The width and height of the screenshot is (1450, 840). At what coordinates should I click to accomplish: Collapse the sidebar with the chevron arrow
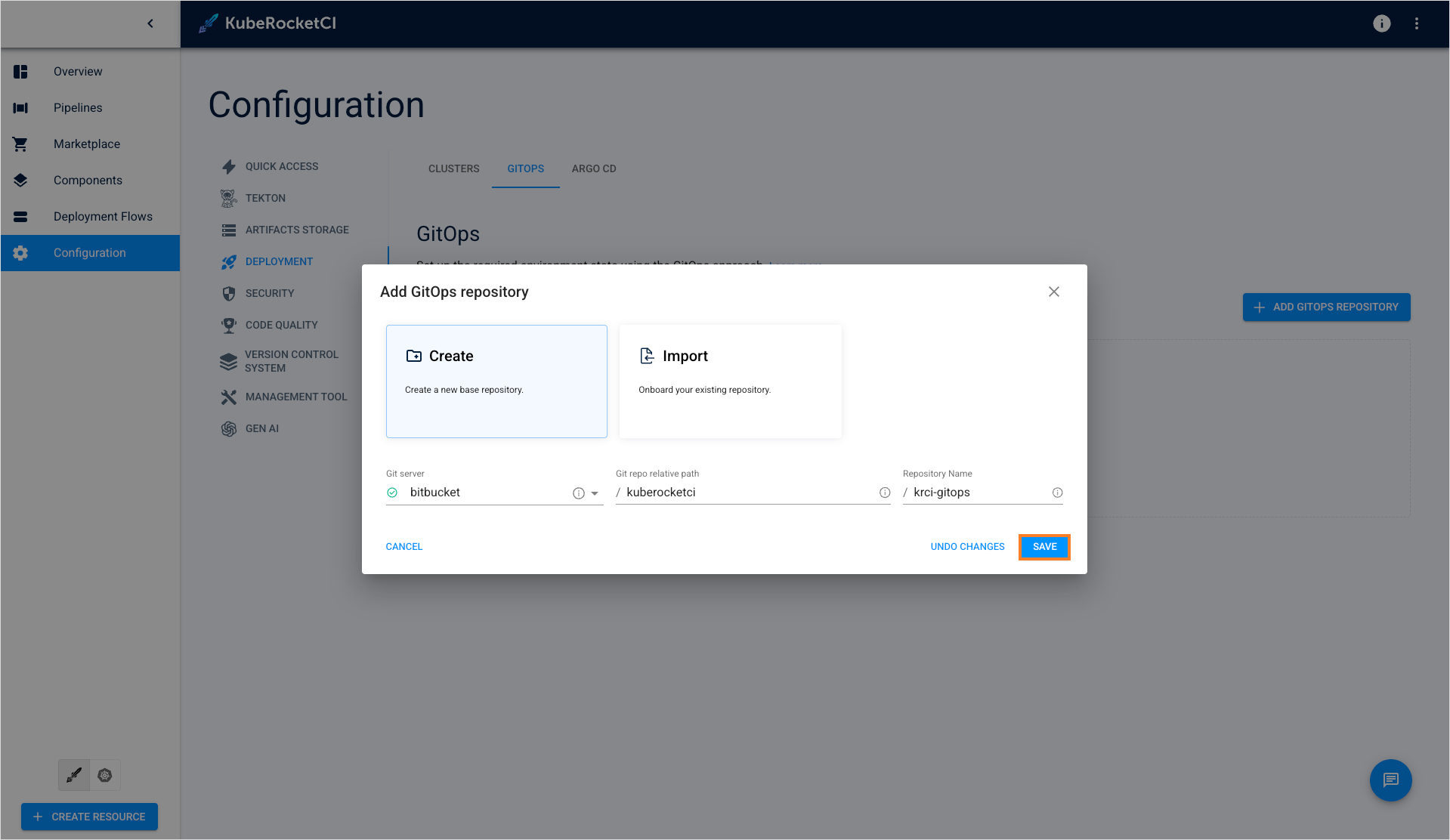point(150,23)
